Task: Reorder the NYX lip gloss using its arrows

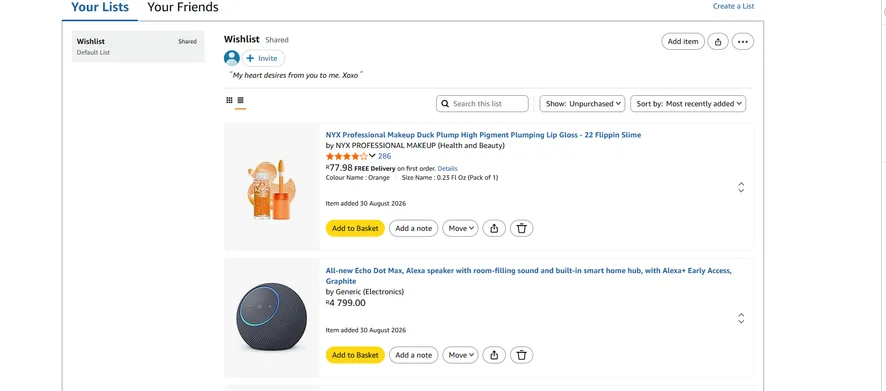Action: (741, 188)
